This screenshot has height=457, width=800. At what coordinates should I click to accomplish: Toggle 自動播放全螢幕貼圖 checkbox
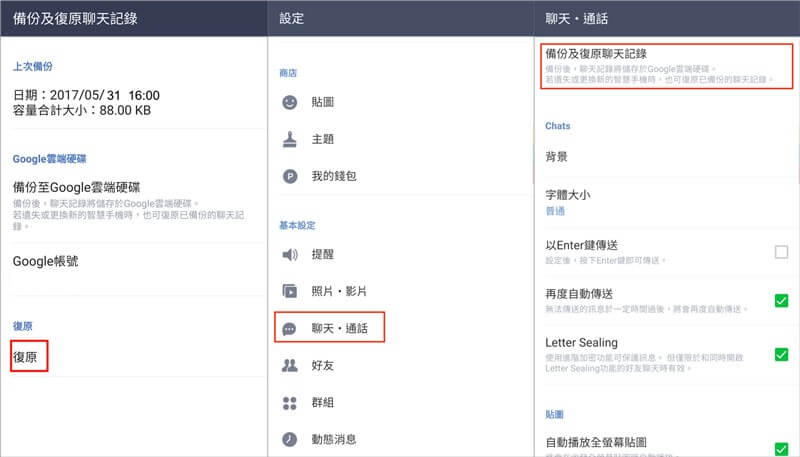click(781, 449)
